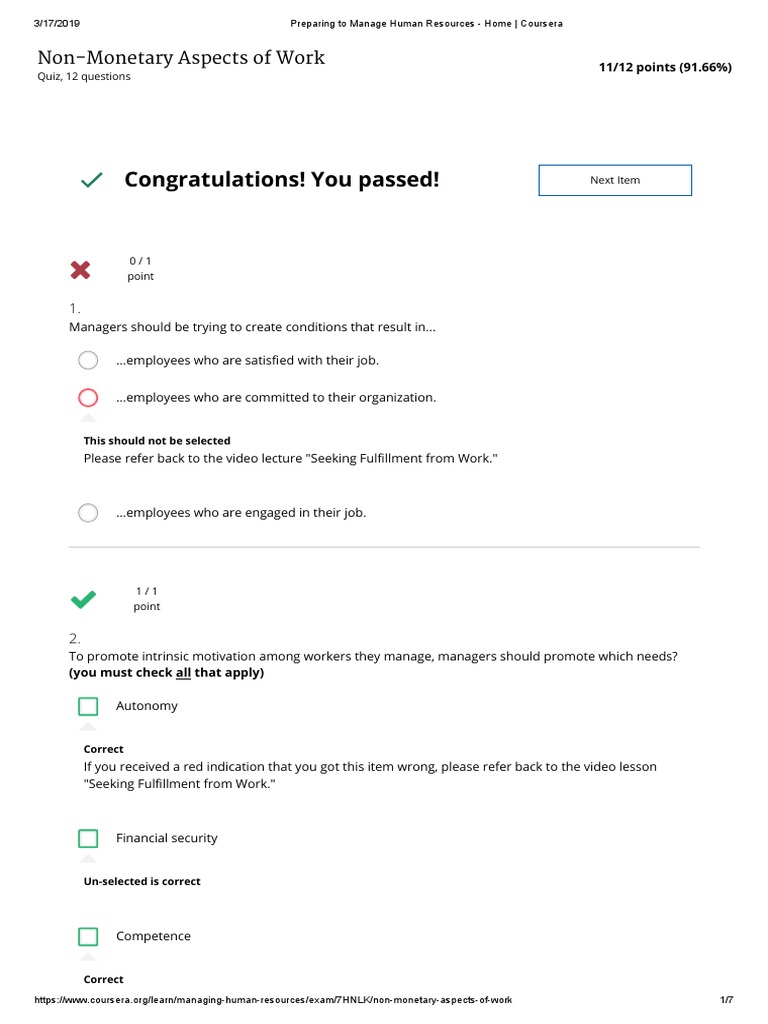
Task: Click the Next Item button
Action: (x=615, y=180)
